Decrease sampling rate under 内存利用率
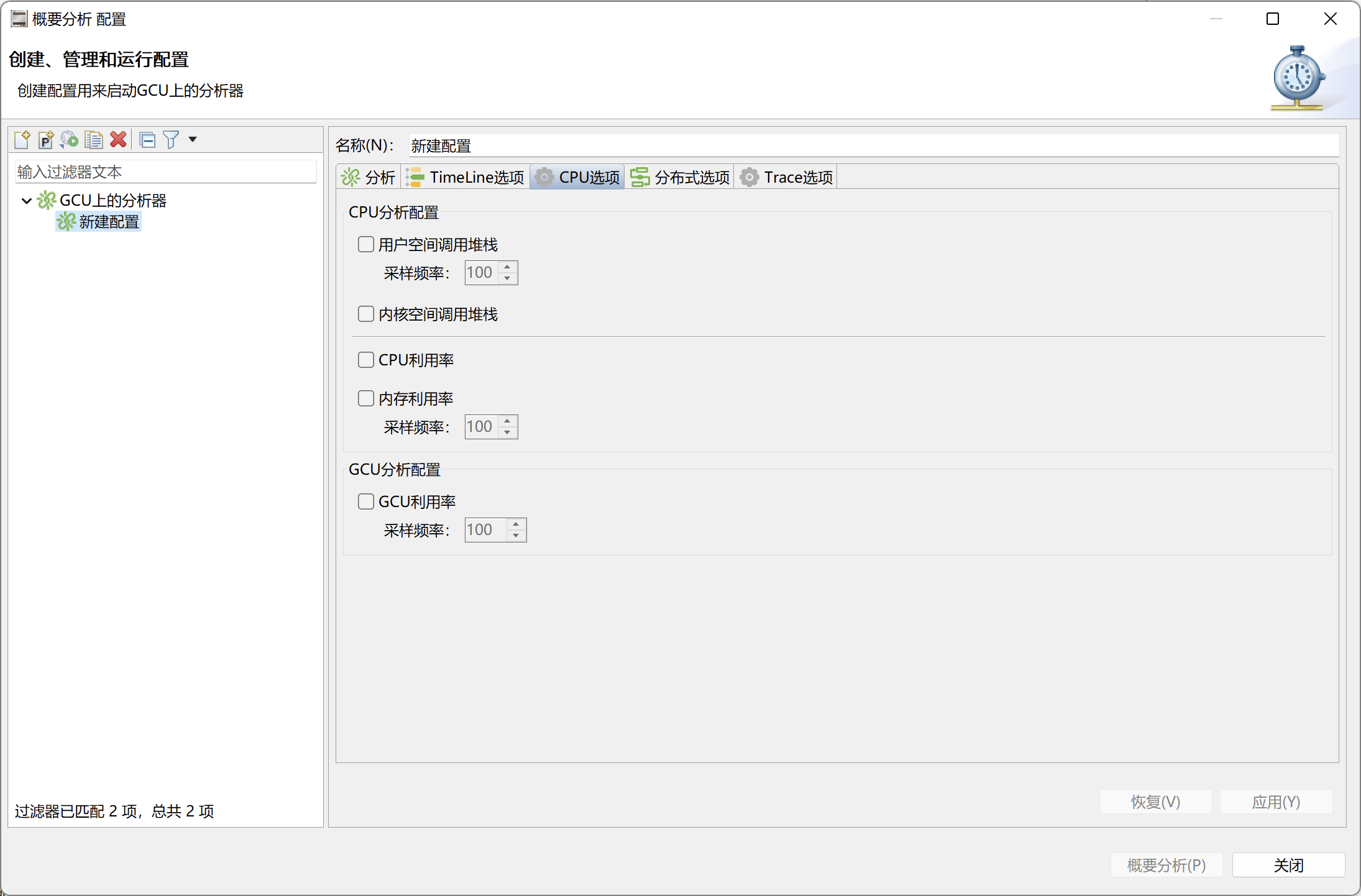 [x=508, y=432]
